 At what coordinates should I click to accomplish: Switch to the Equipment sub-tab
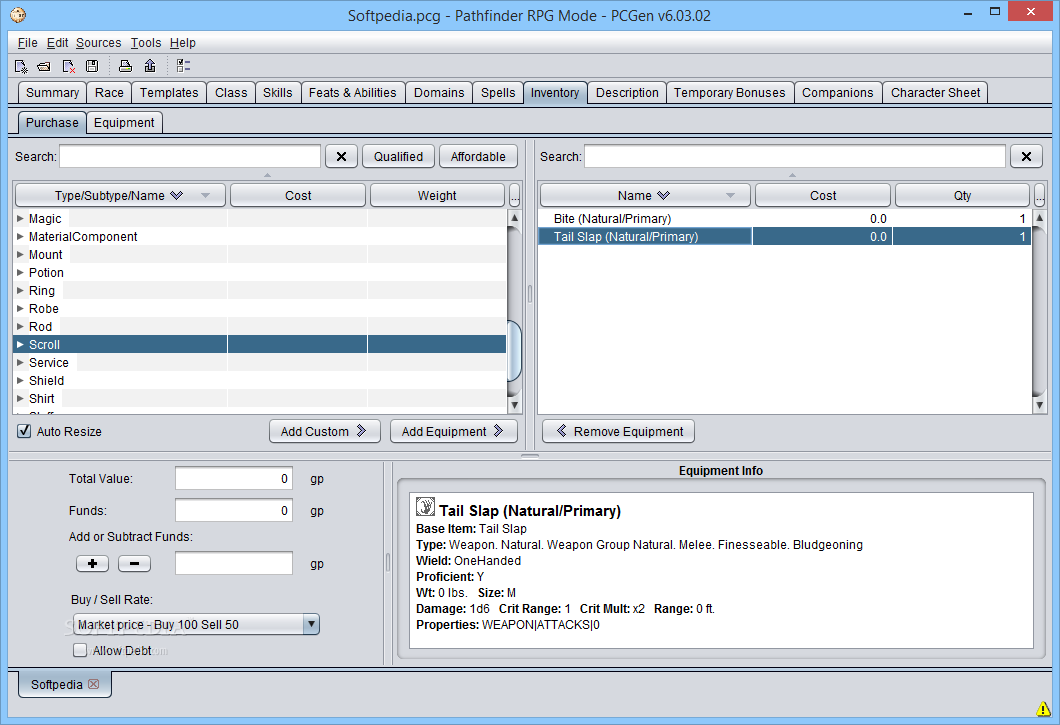click(124, 122)
